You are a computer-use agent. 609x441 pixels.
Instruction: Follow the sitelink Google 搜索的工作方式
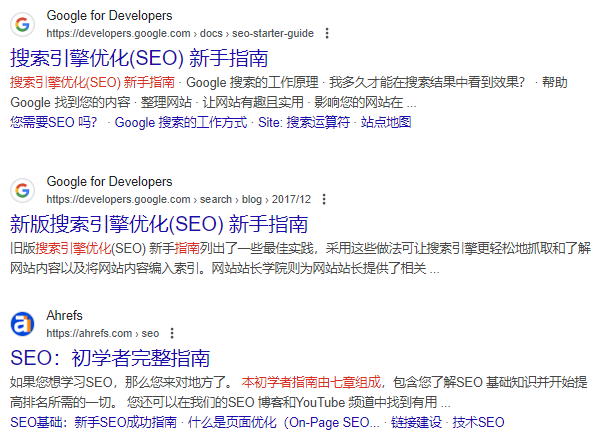pyautogui.click(x=181, y=122)
